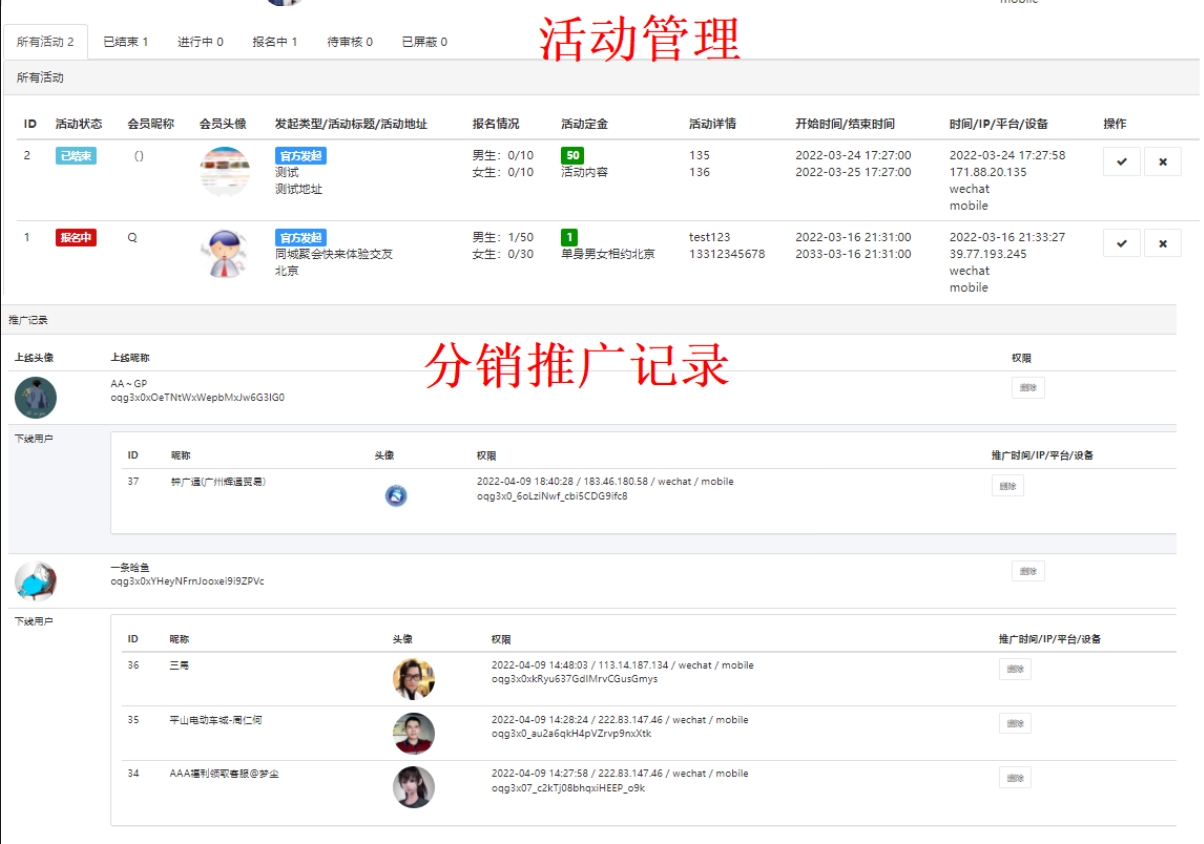The height and width of the screenshot is (844, 1204).
Task: Click the red 报名中 status badge
Action: click(x=75, y=238)
